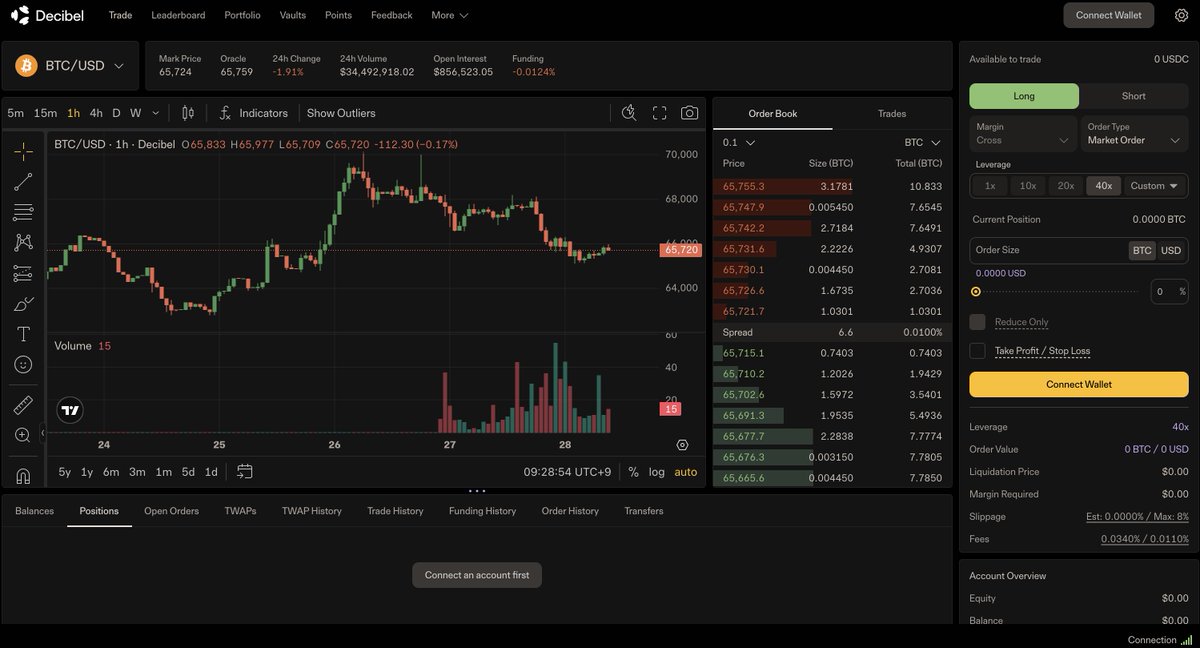Click the 65,755.3 ask price row

(832, 186)
